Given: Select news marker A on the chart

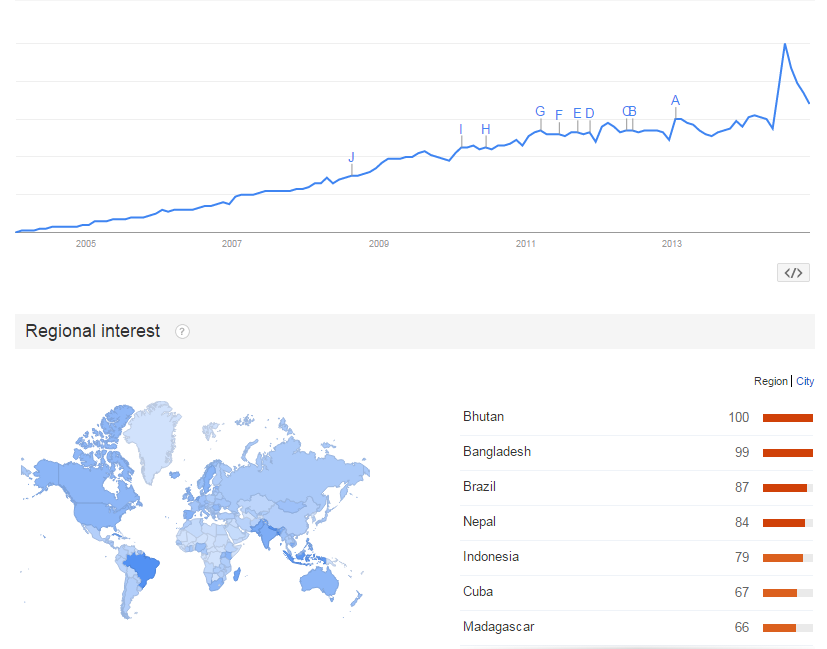Looking at the screenshot, I should point(675,100).
